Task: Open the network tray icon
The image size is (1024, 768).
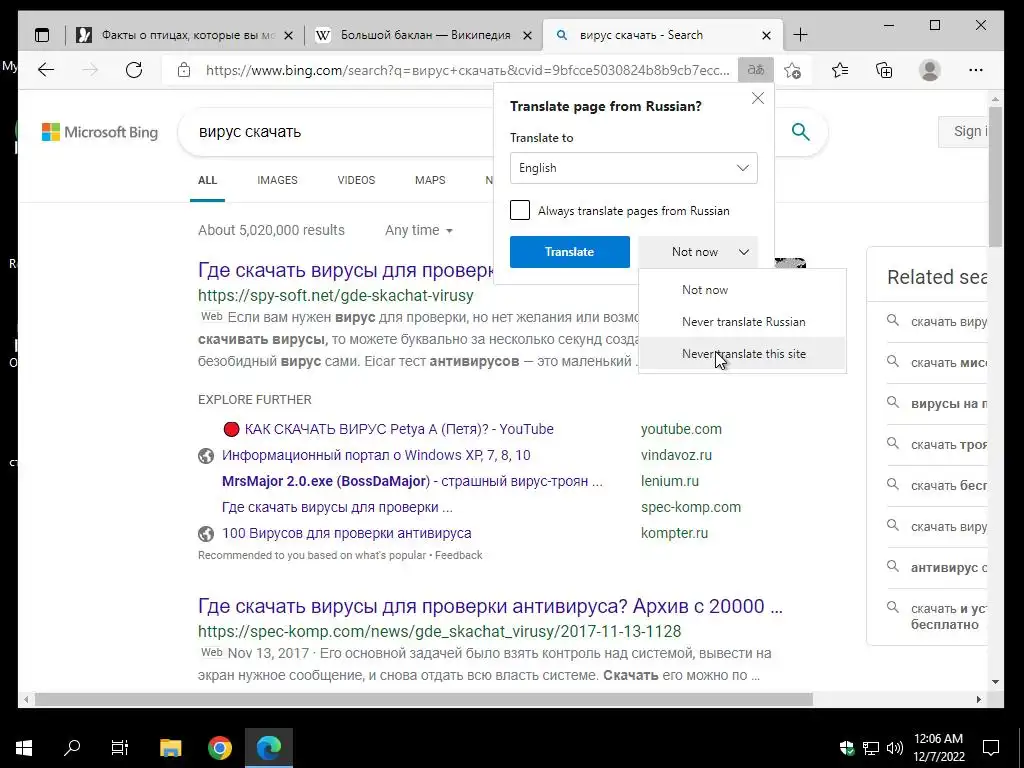Action: [871, 747]
